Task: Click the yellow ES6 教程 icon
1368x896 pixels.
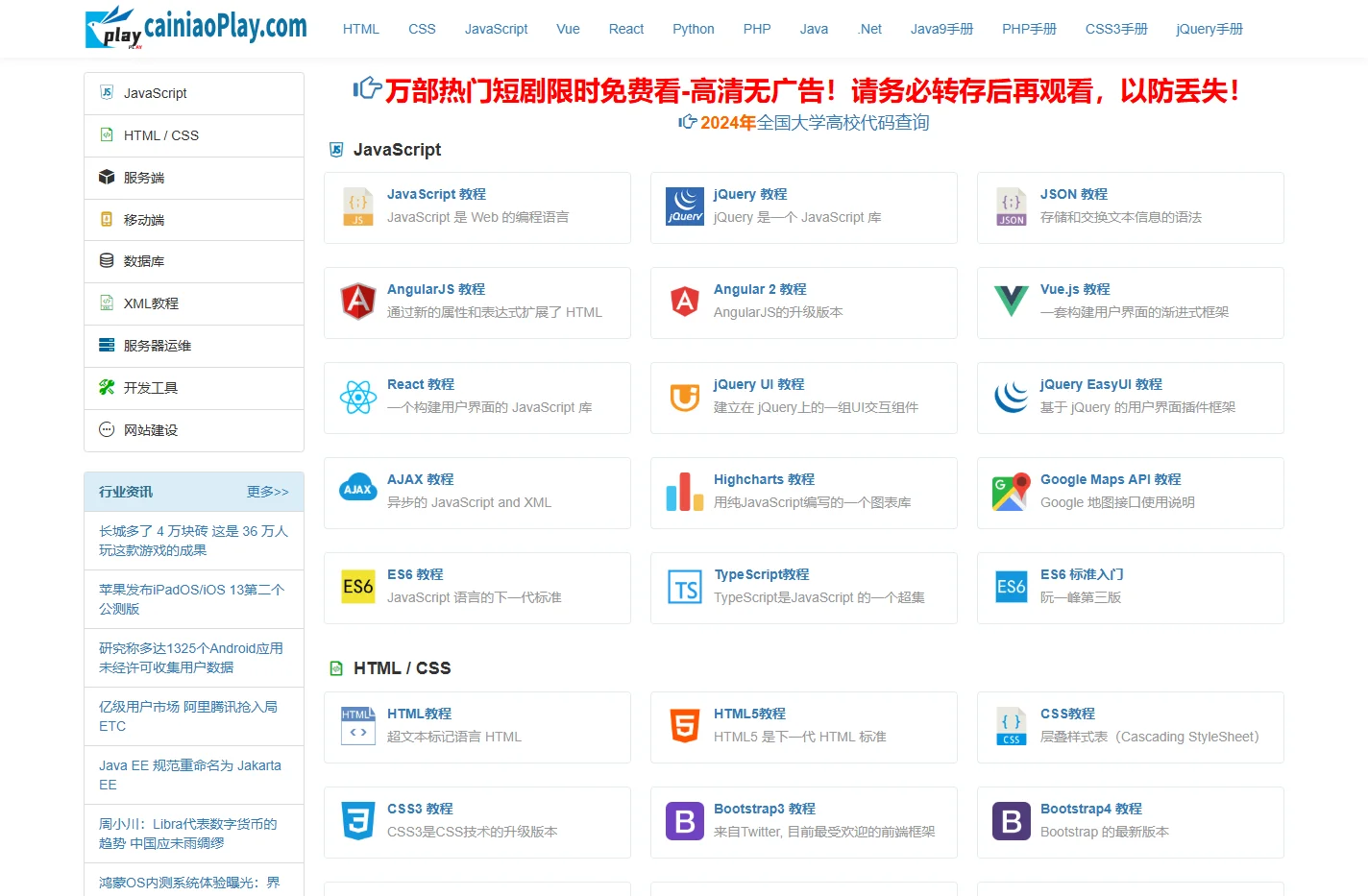Action: click(x=358, y=587)
